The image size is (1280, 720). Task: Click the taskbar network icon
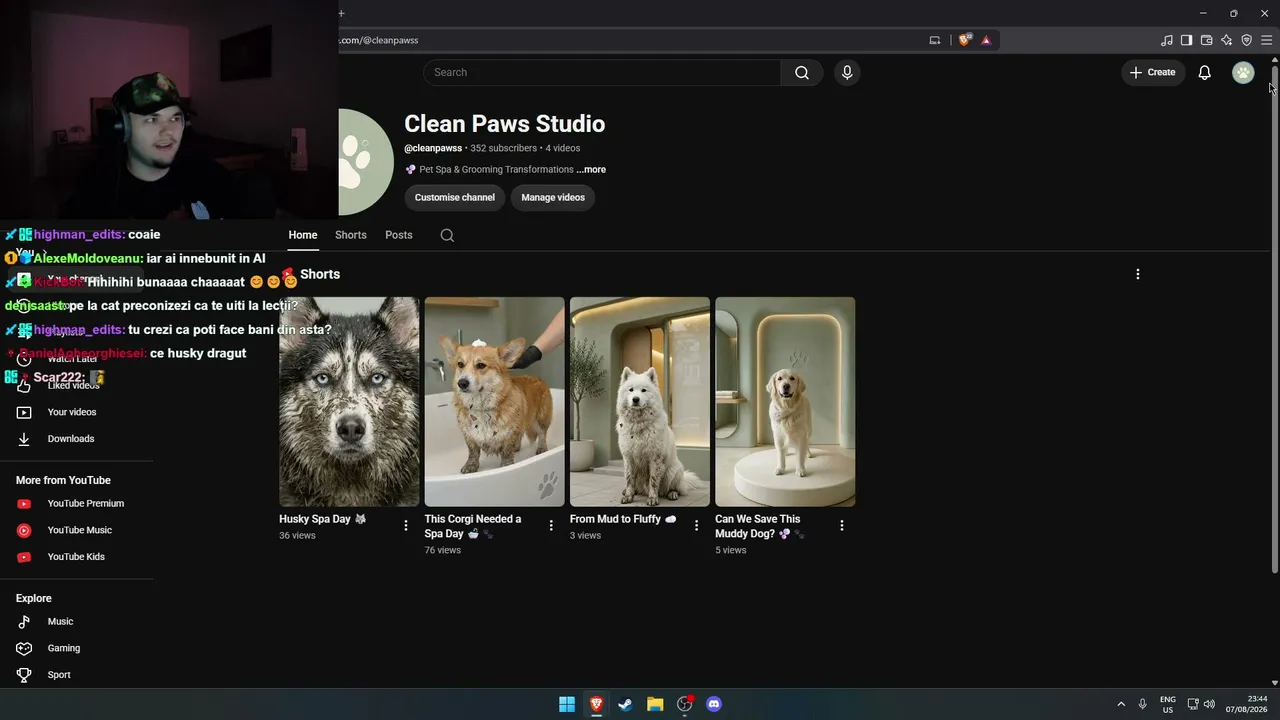pyautogui.click(x=1193, y=704)
